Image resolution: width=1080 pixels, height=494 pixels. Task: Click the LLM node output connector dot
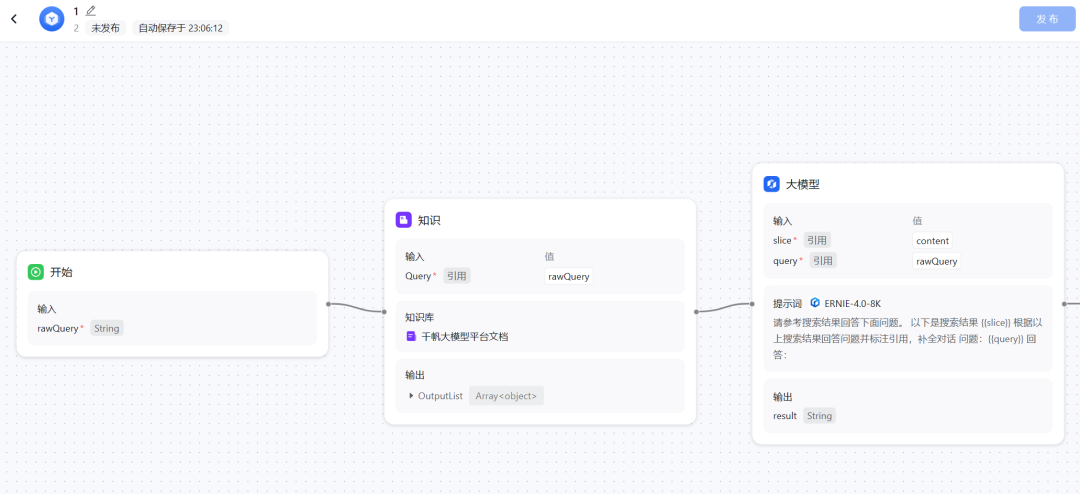[x=1064, y=303]
